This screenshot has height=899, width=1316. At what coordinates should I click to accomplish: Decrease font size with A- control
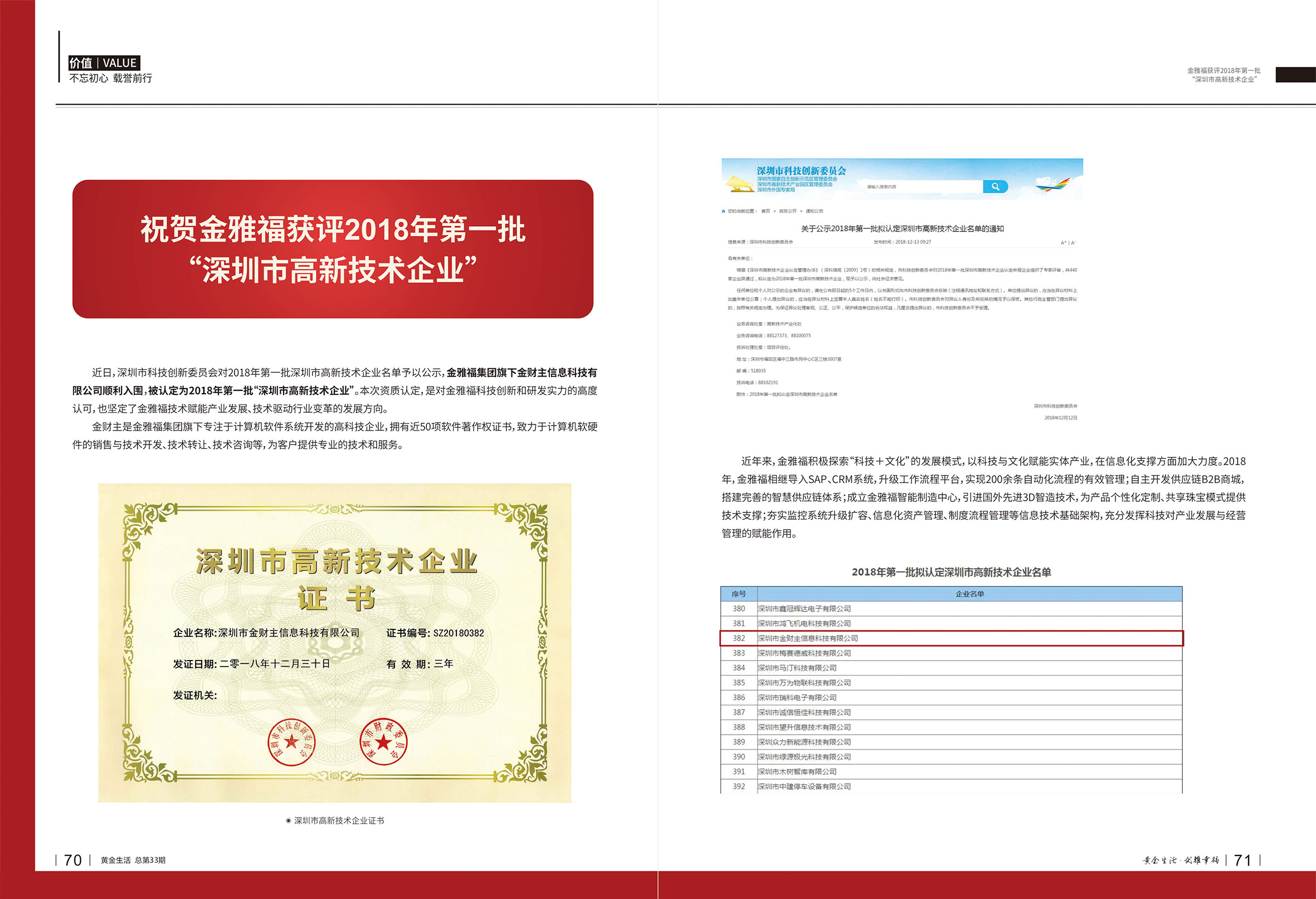point(1073,243)
